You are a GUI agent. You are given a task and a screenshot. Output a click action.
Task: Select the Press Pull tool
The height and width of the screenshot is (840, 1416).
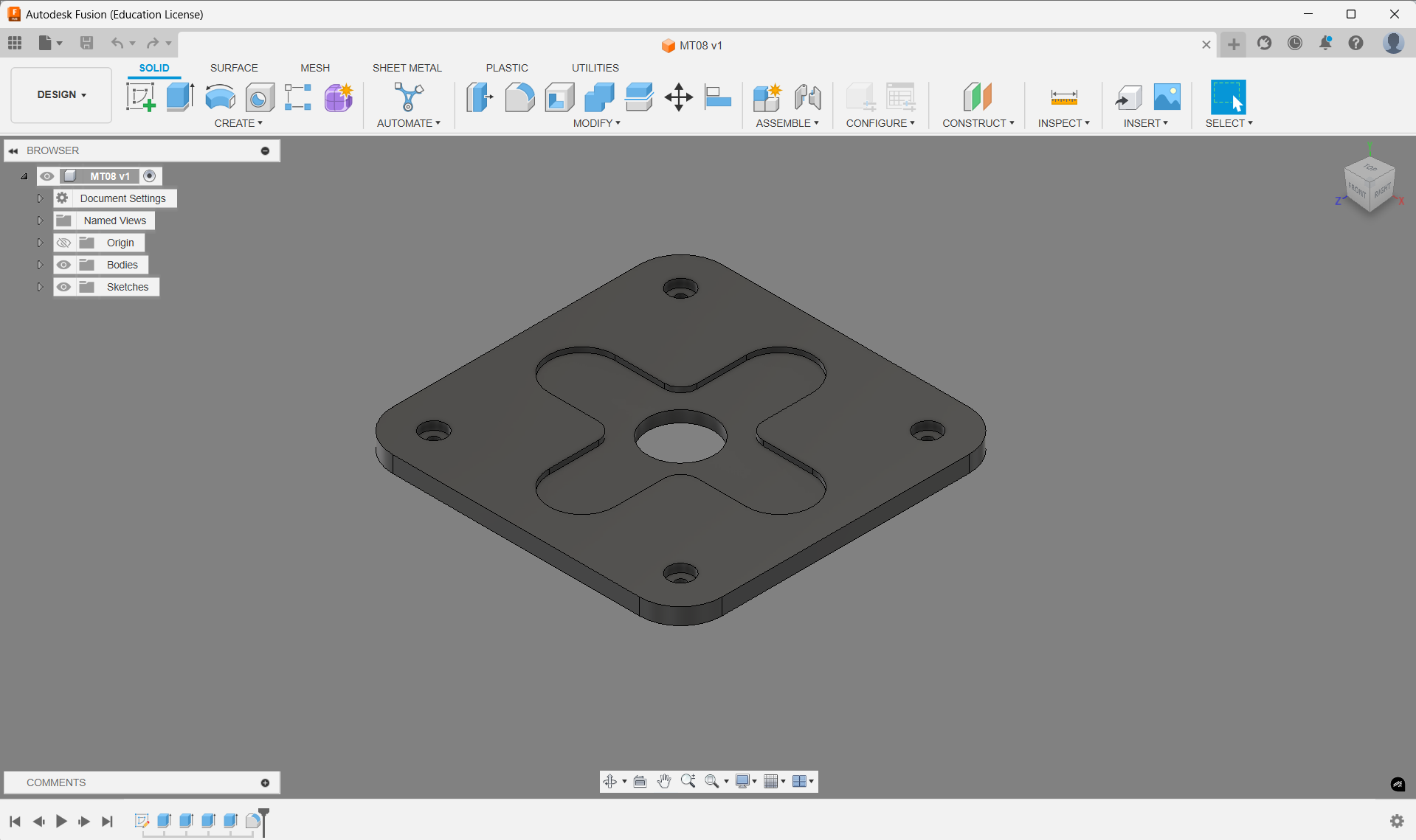[480, 97]
